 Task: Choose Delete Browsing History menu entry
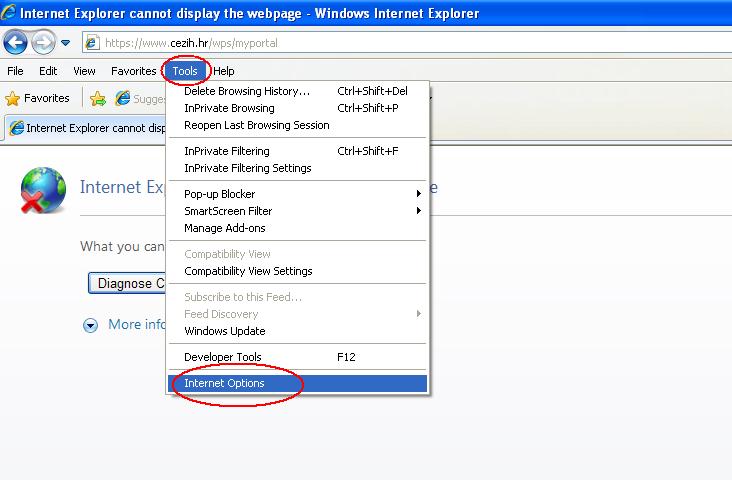297,91
